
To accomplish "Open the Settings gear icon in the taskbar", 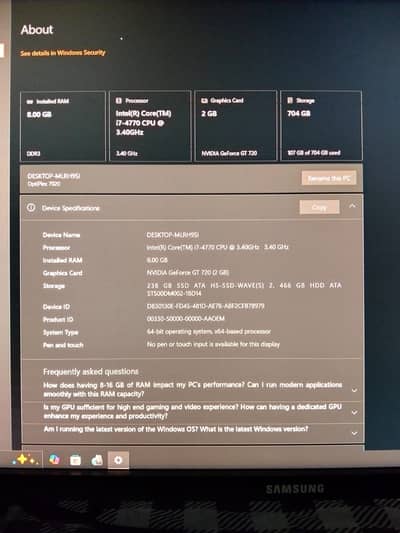I will [118, 460].
